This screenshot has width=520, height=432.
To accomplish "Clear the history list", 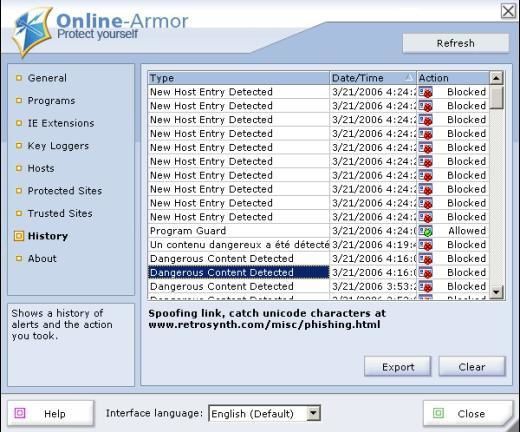I will [x=472, y=367].
